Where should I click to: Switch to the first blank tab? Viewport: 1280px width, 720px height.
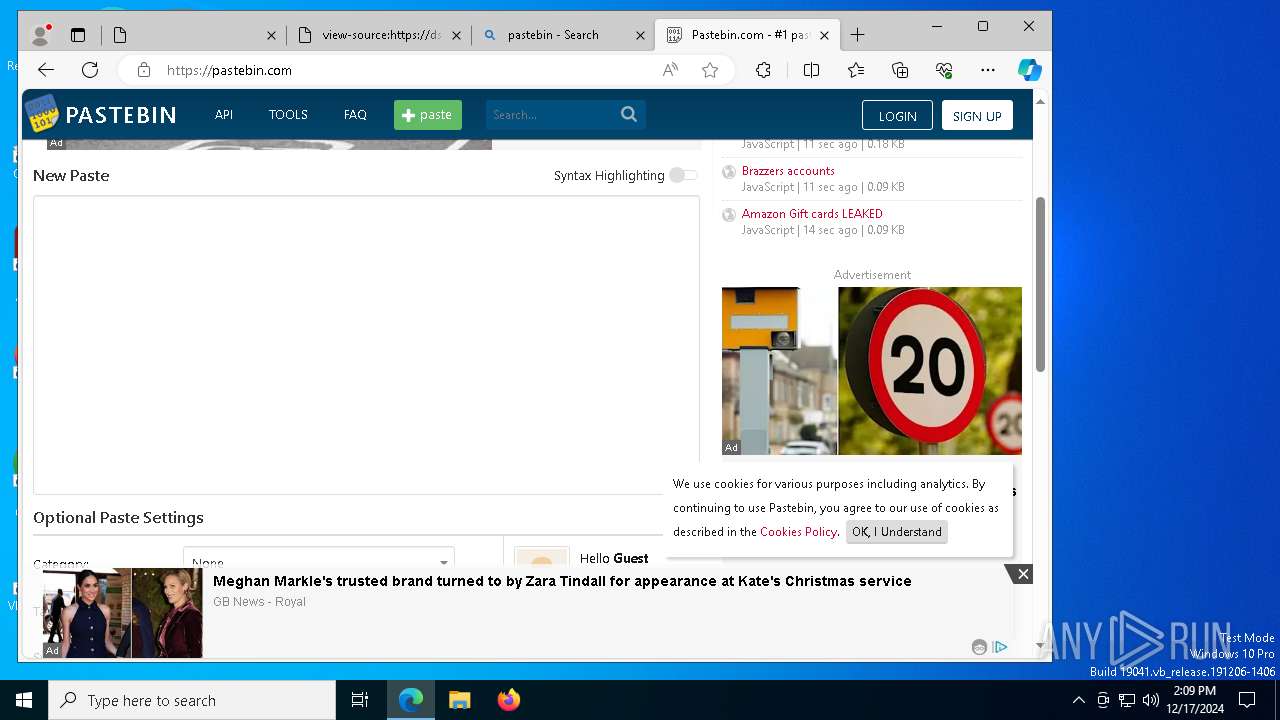(194, 35)
